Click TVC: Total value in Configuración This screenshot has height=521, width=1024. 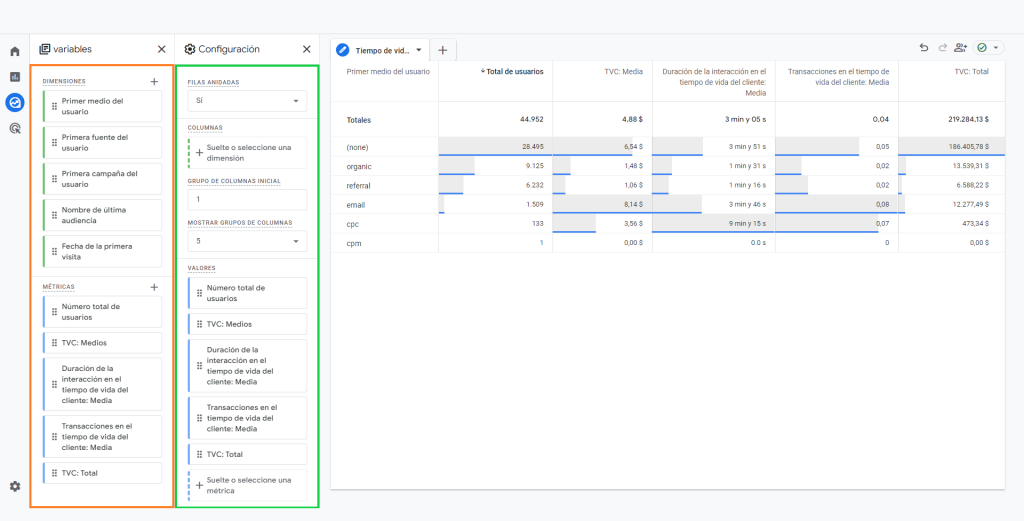point(247,454)
